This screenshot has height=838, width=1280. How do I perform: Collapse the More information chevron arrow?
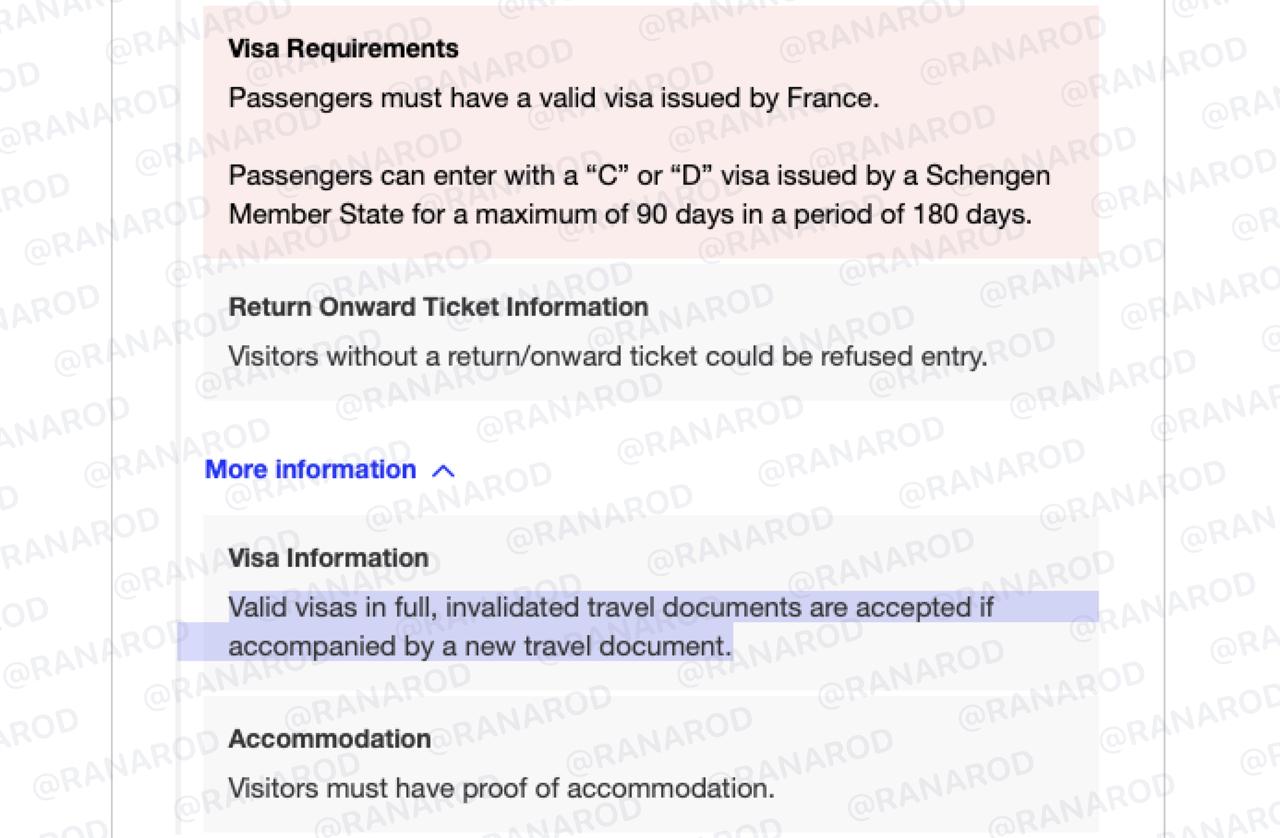pyautogui.click(x=443, y=471)
